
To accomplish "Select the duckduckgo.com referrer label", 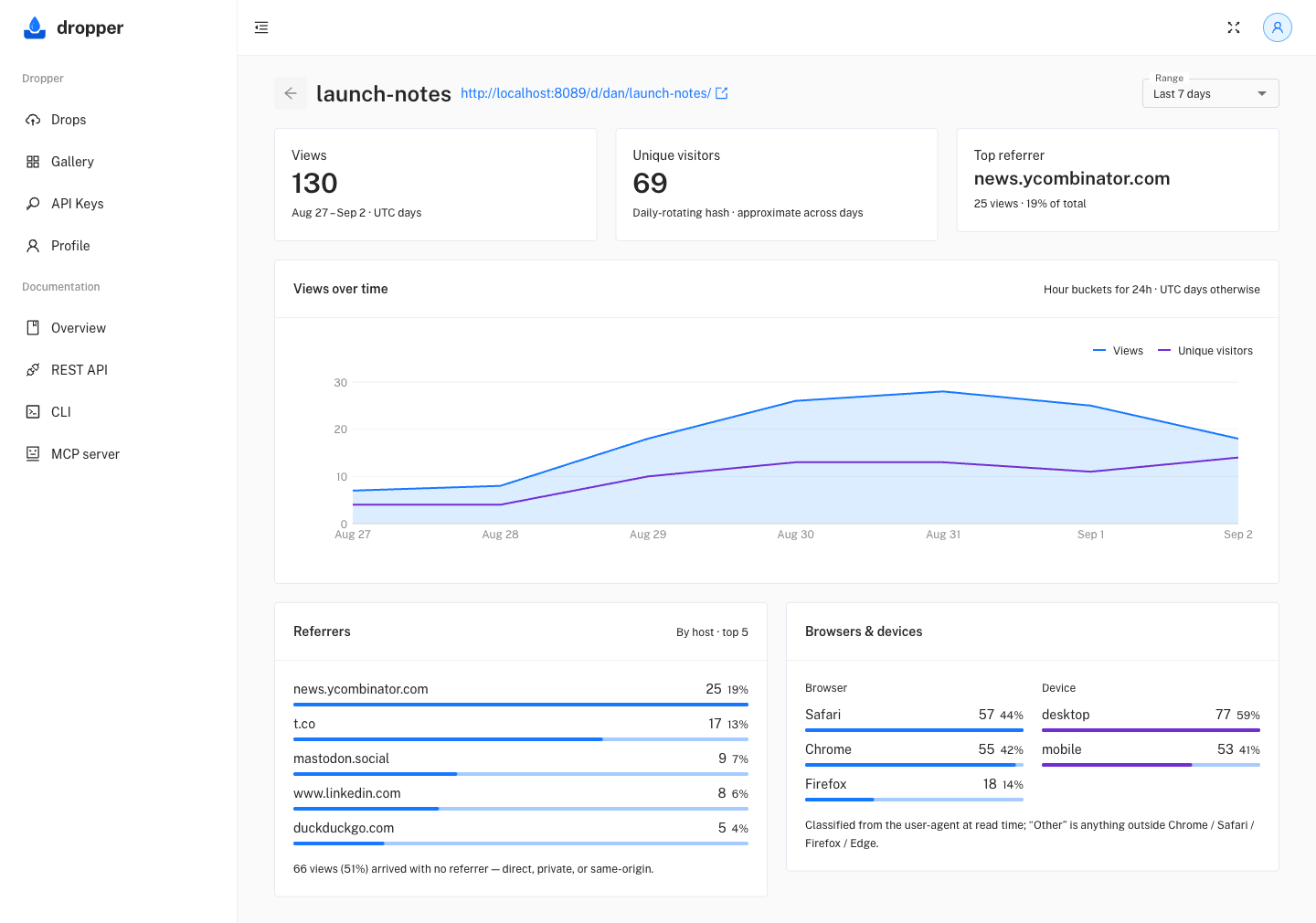I will [x=344, y=828].
